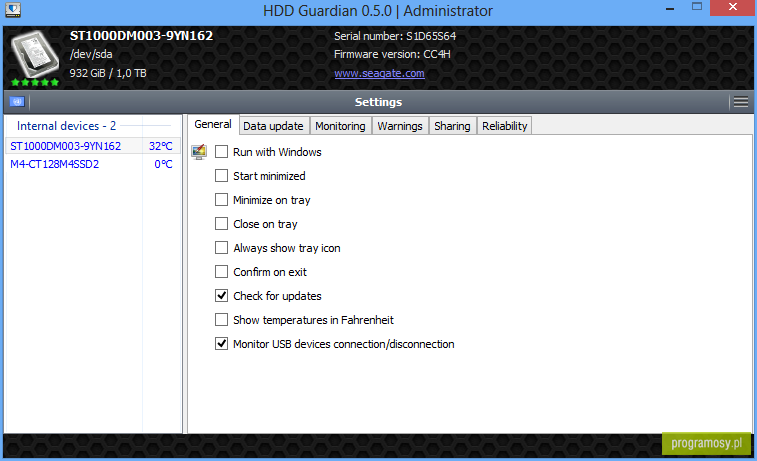Enable Confirm on exit checkbox
Viewport: 757px width, 461px height.
click(221, 272)
